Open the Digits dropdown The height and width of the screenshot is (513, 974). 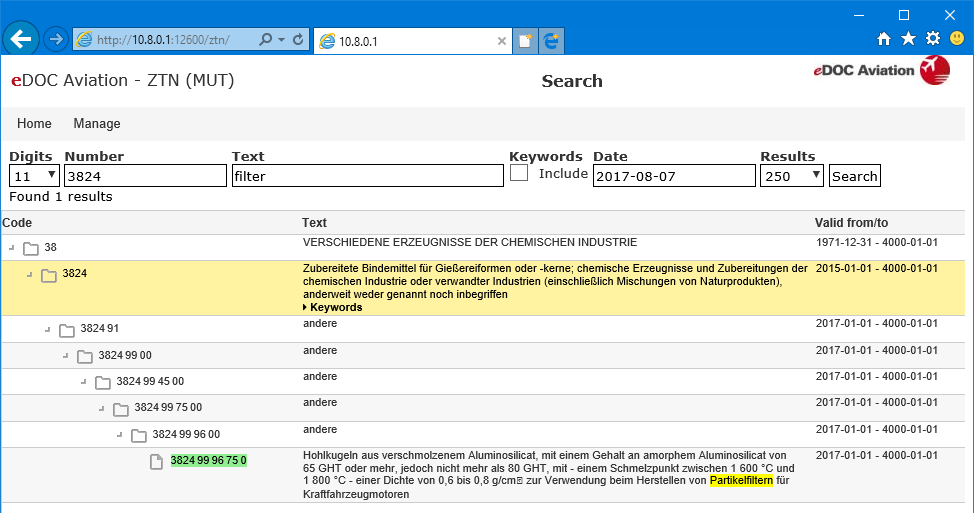[34, 176]
